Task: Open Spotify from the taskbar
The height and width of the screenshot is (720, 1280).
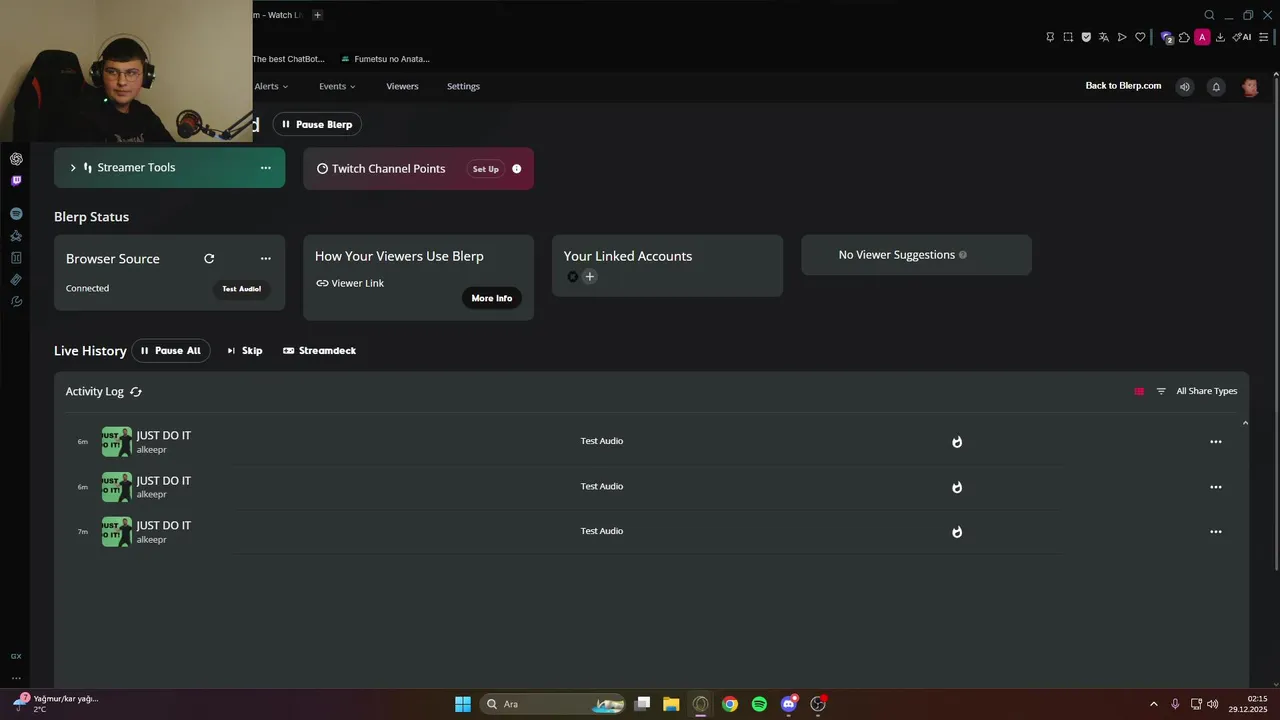Action: click(759, 704)
